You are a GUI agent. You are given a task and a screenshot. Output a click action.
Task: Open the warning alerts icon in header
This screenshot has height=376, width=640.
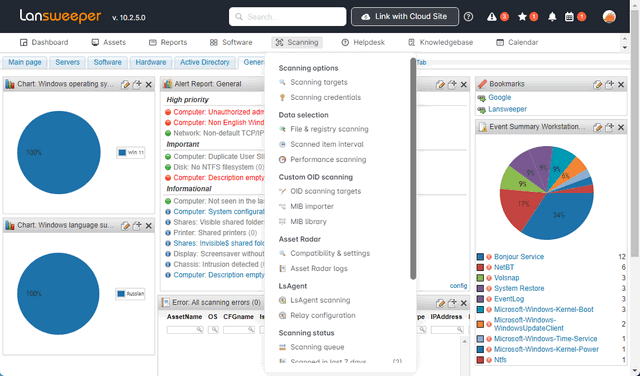point(492,17)
